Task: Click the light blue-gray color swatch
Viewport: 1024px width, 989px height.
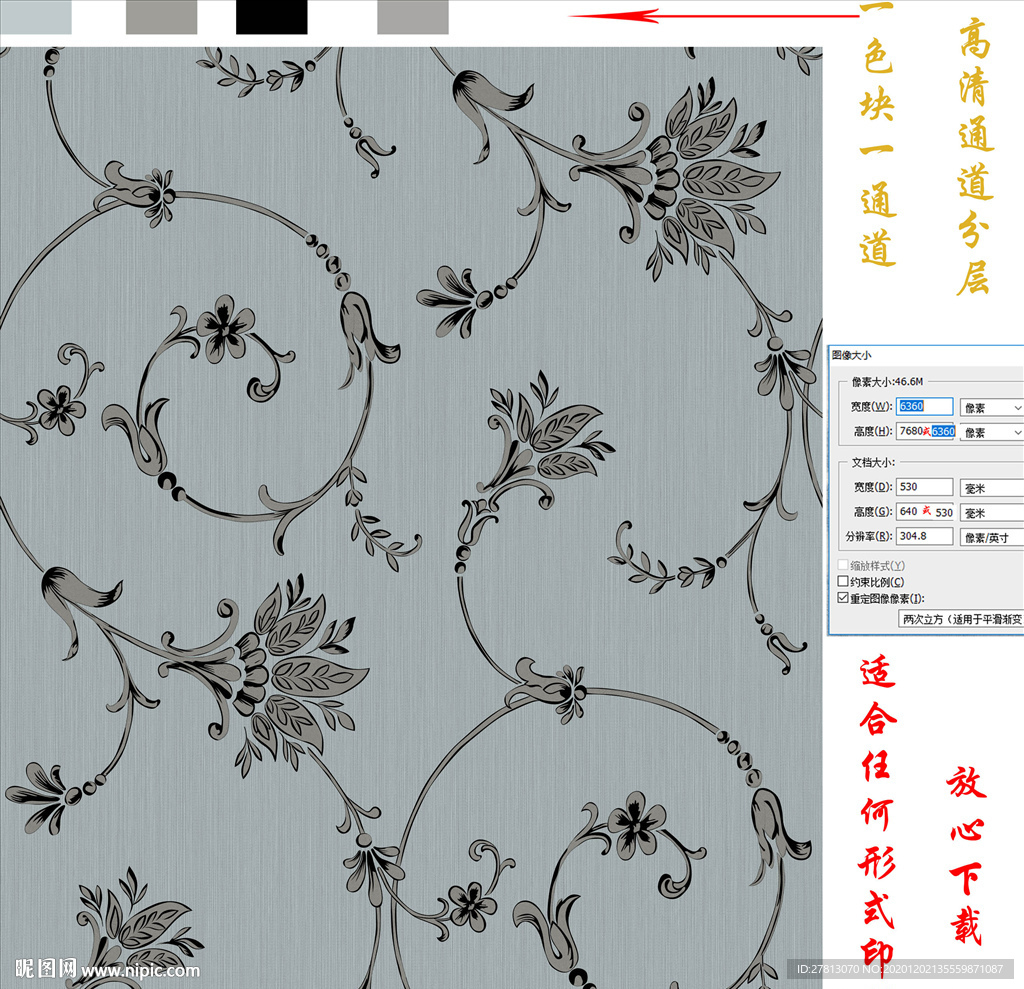Action: (36, 17)
